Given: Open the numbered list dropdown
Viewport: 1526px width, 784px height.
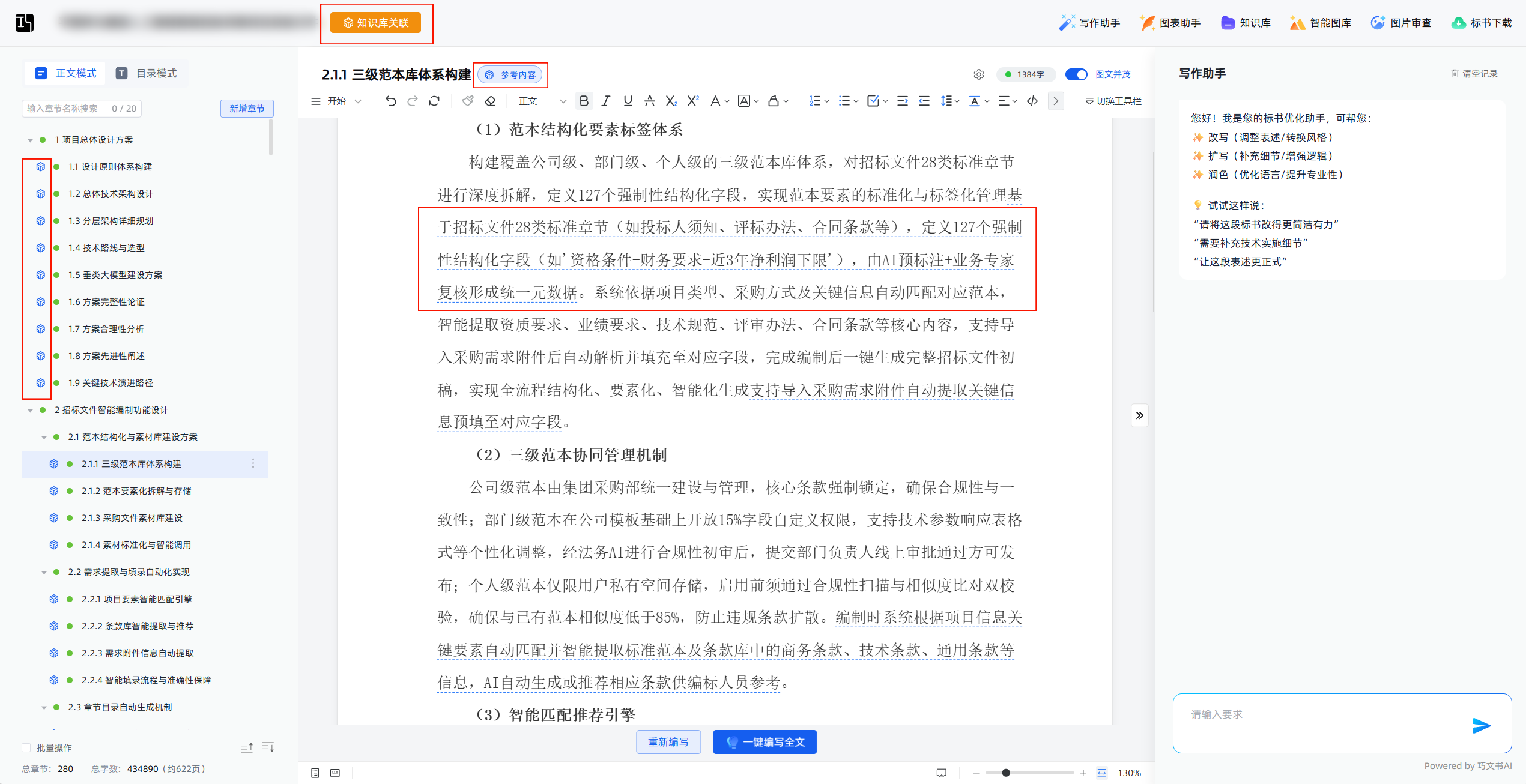Looking at the screenshot, I should pyautogui.click(x=819, y=101).
